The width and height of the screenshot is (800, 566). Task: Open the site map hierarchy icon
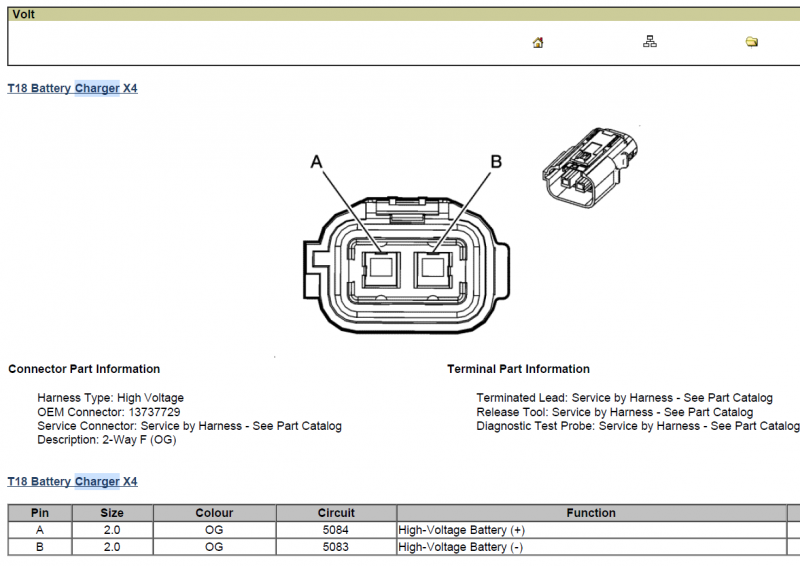click(x=649, y=41)
